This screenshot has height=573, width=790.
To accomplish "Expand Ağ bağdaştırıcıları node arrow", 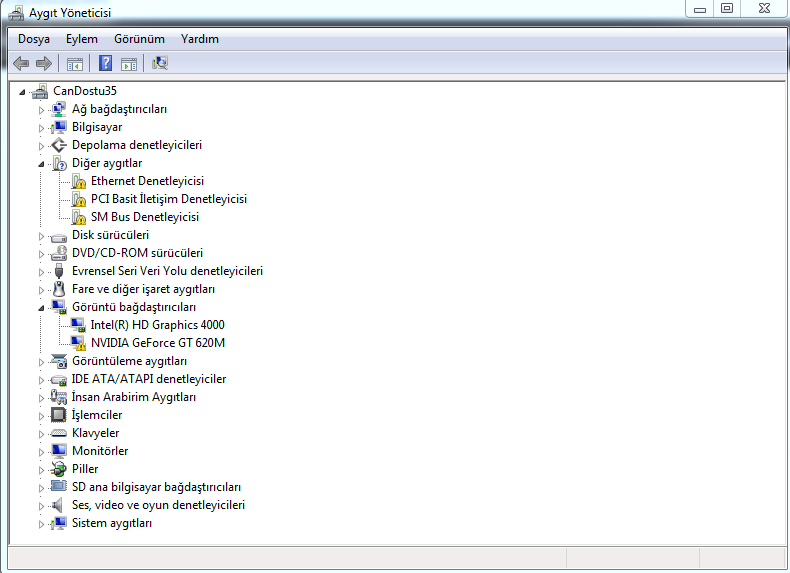I will pos(41,110).
